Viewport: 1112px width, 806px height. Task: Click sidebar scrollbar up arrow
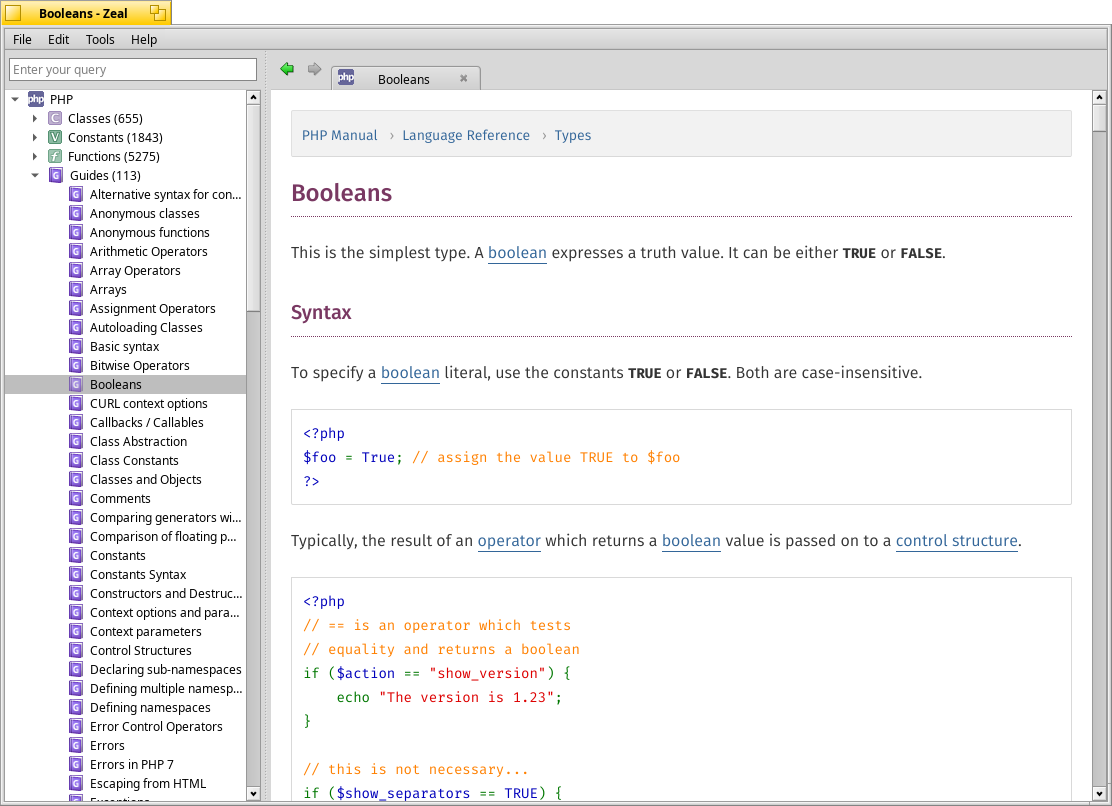(253, 97)
